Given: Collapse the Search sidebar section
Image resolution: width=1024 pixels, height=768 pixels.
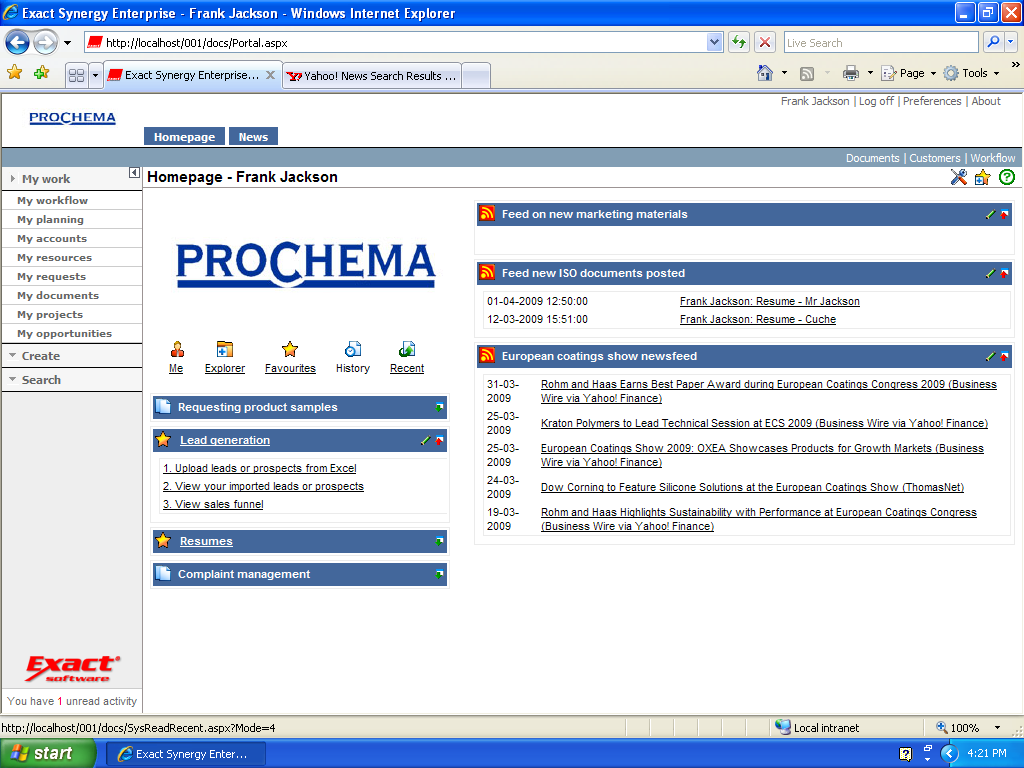Looking at the screenshot, I should [x=12, y=379].
